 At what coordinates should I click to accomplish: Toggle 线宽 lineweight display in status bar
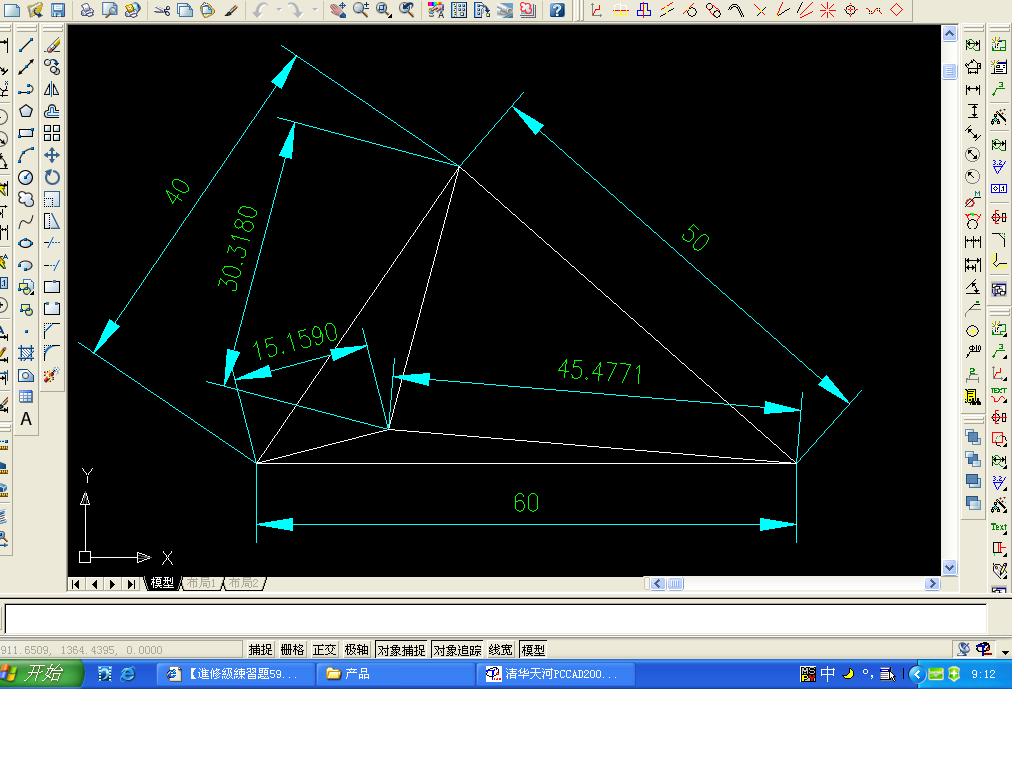[x=500, y=650]
